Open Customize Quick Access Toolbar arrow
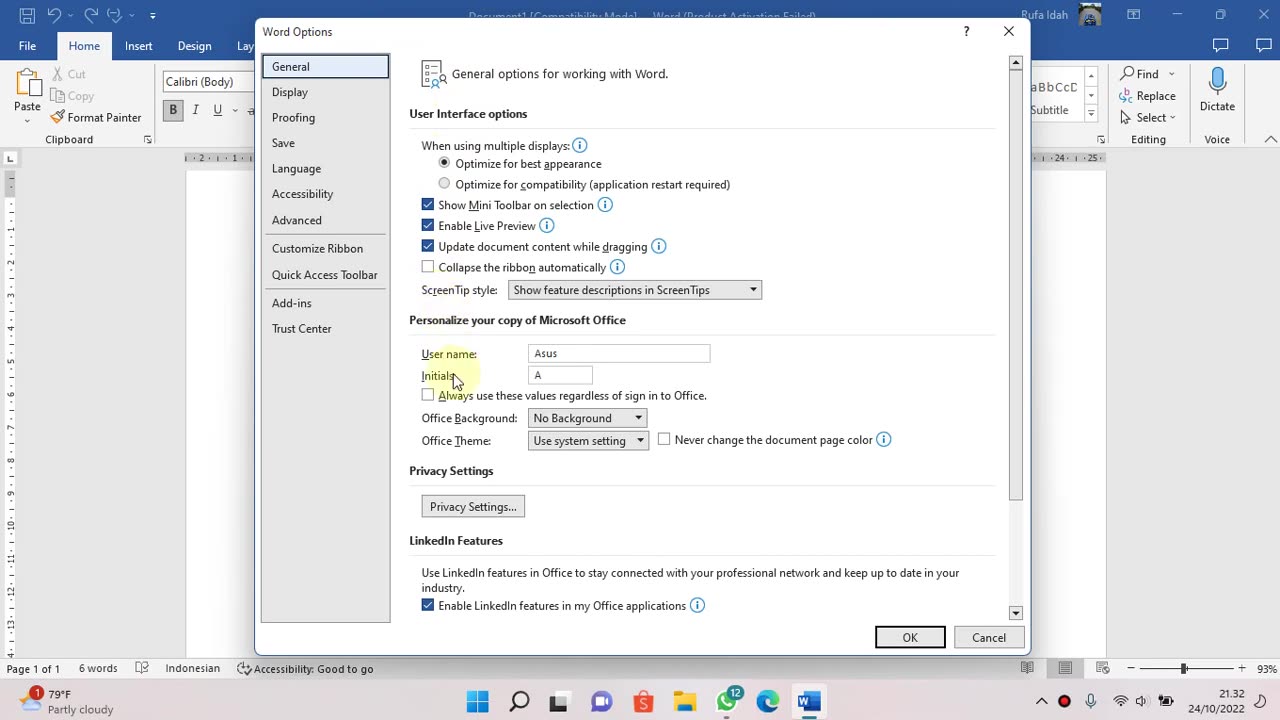The width and height of the screenshot is (1280, 720). click(153, 16)
